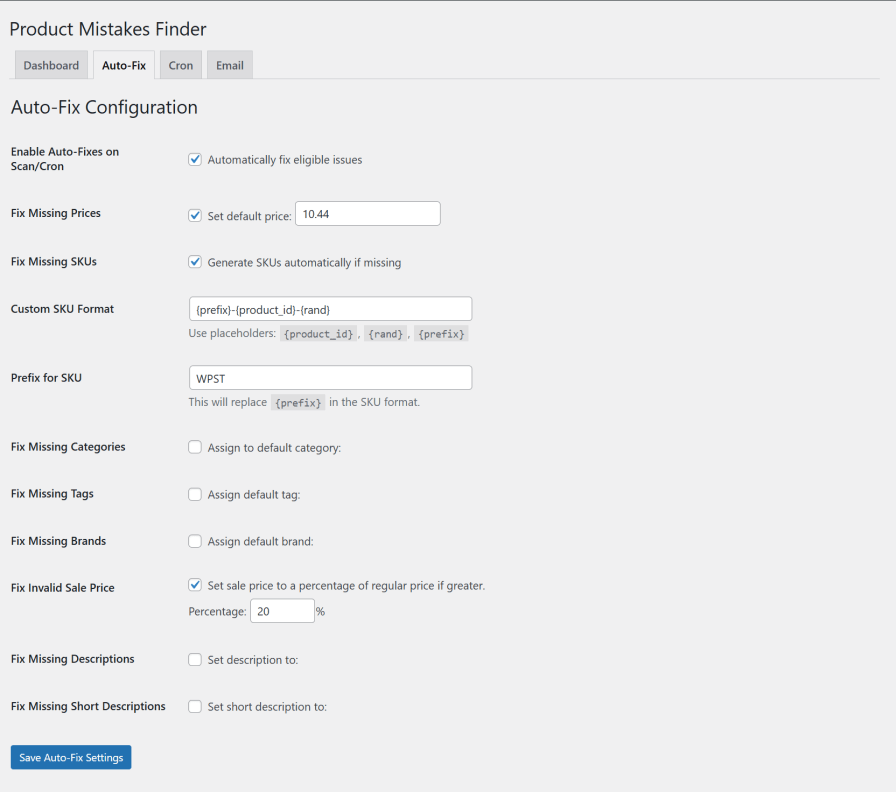This screenshot has width=896, height=792.
Task: Click the {product_id} placeholder code tag
Action: click(x=318, y=334)
